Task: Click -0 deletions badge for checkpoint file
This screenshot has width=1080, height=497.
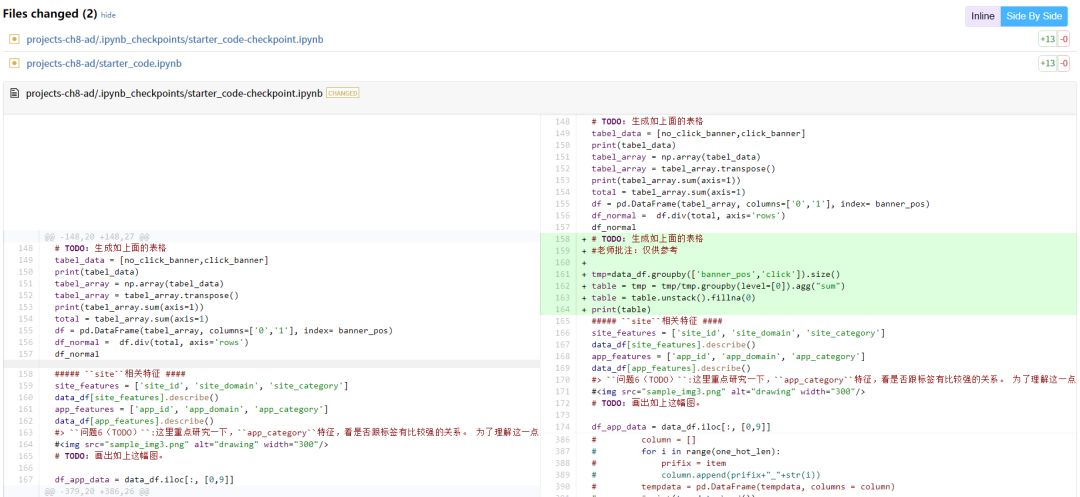Action: click(x=1063, y=39)
